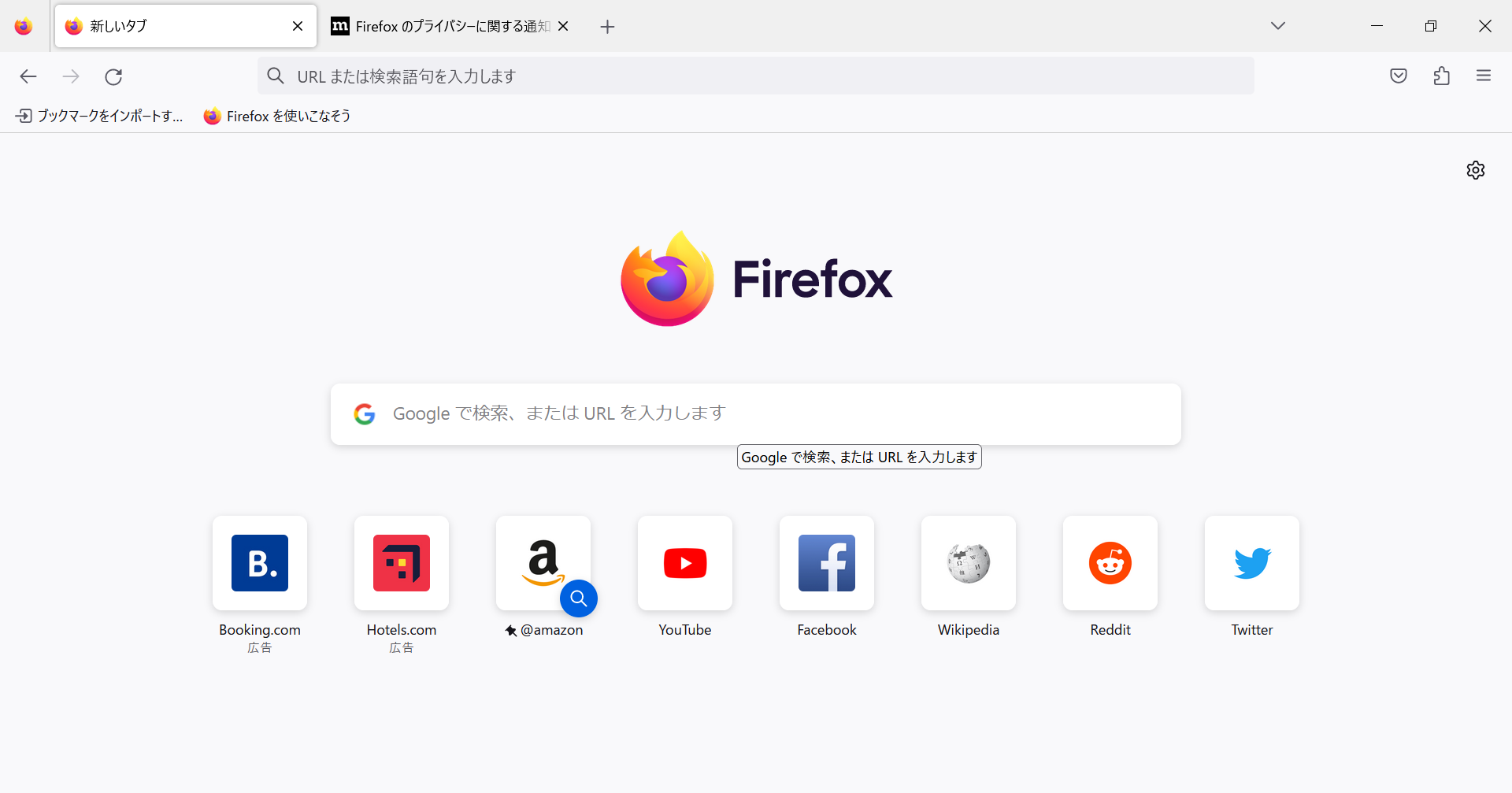
Task: Open the Reddit shortcut tile
Action: [x=1110, y=563]
